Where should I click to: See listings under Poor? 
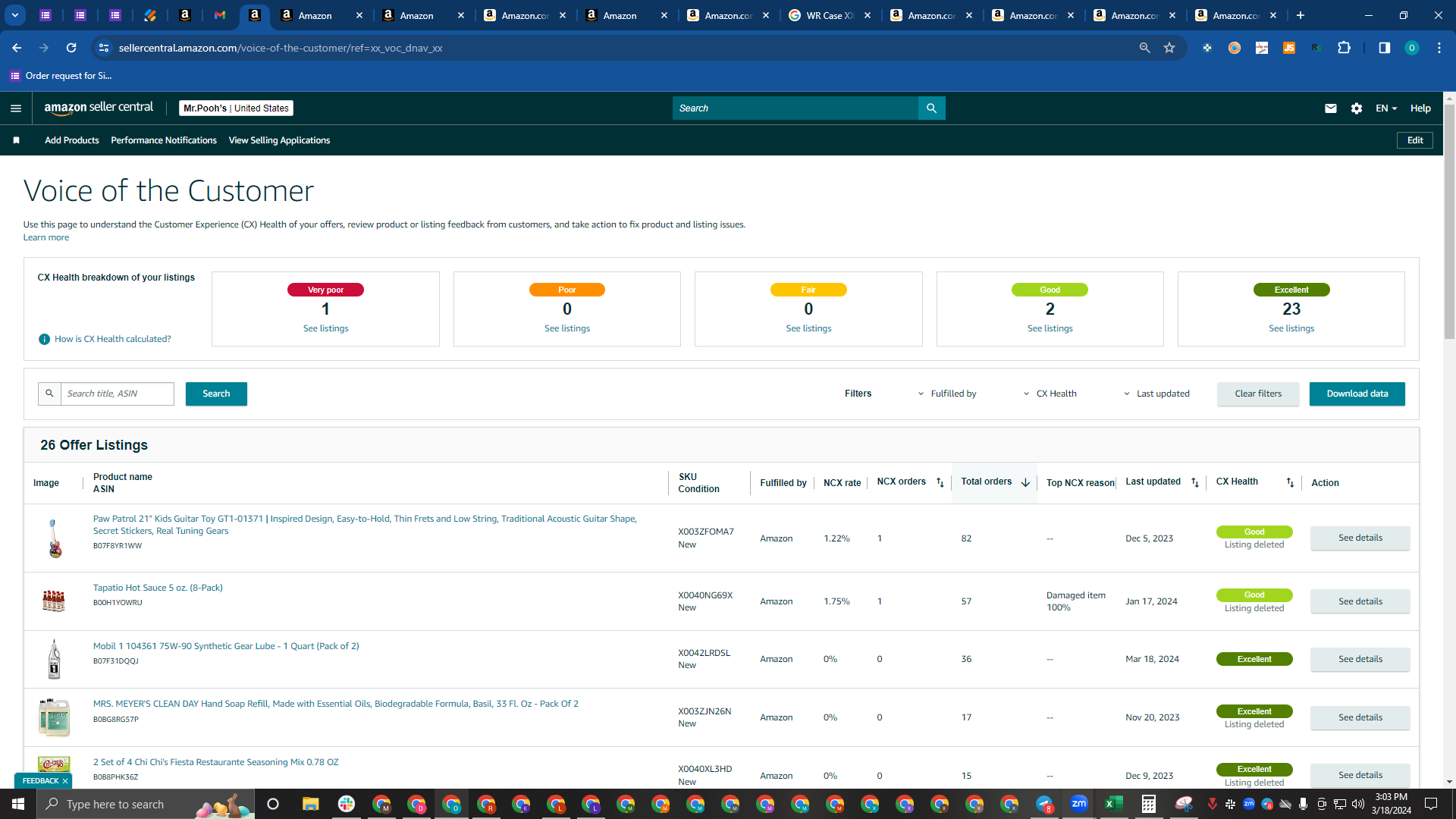567,328
